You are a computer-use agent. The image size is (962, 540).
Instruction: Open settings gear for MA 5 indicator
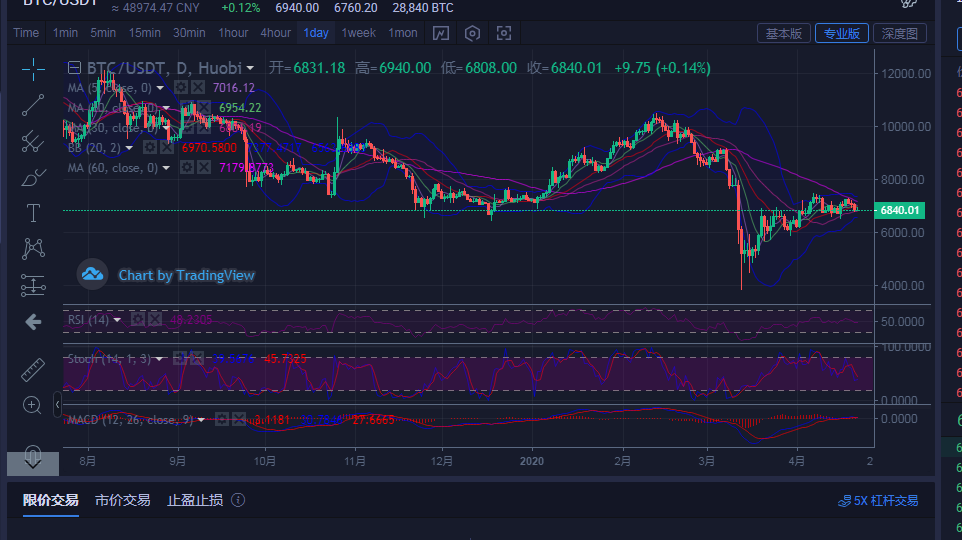point(181,88)
